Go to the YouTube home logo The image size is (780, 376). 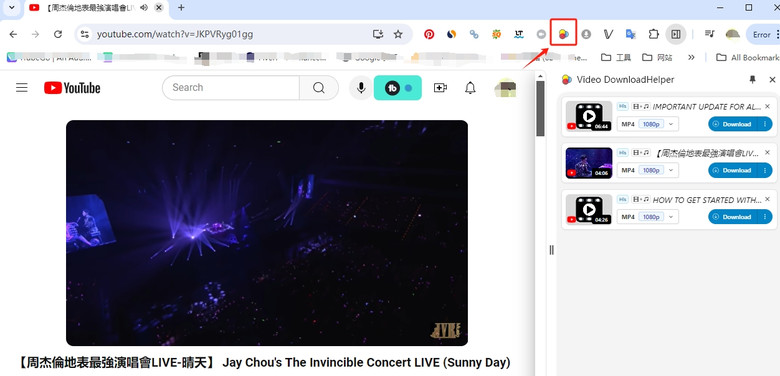72,88
